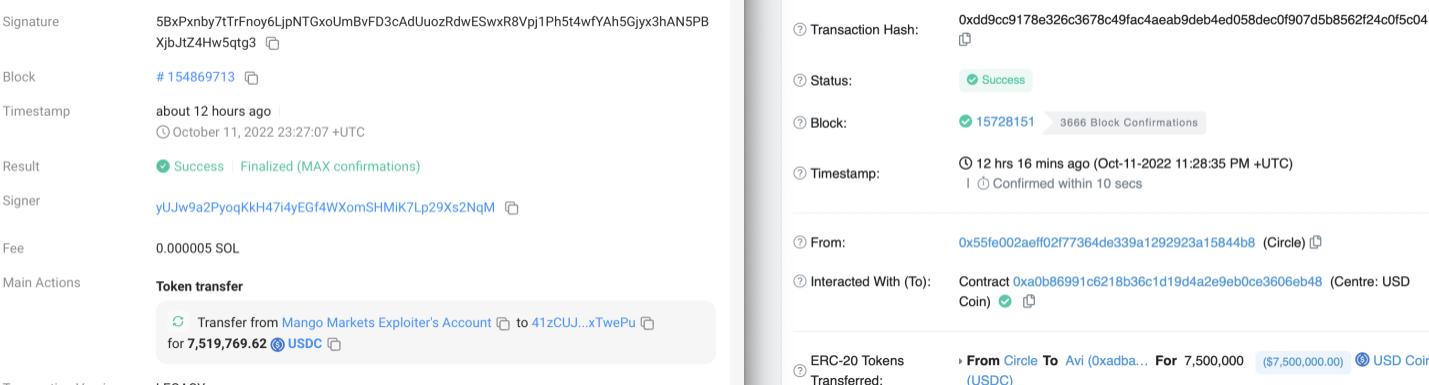Copy the USD Coin contract address
This screenshot has height=385, width=1429.
point(1028,301)
